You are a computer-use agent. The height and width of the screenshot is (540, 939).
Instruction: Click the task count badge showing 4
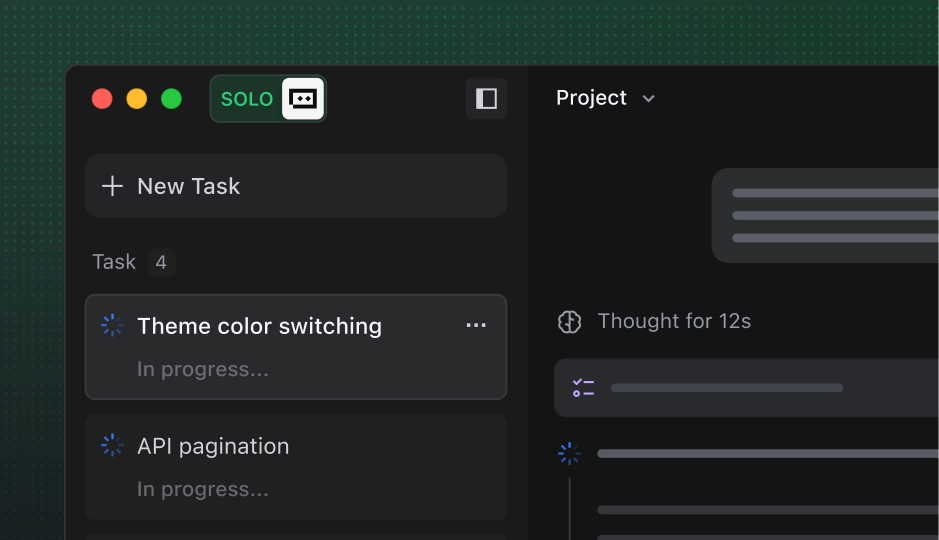click(161, 263)
